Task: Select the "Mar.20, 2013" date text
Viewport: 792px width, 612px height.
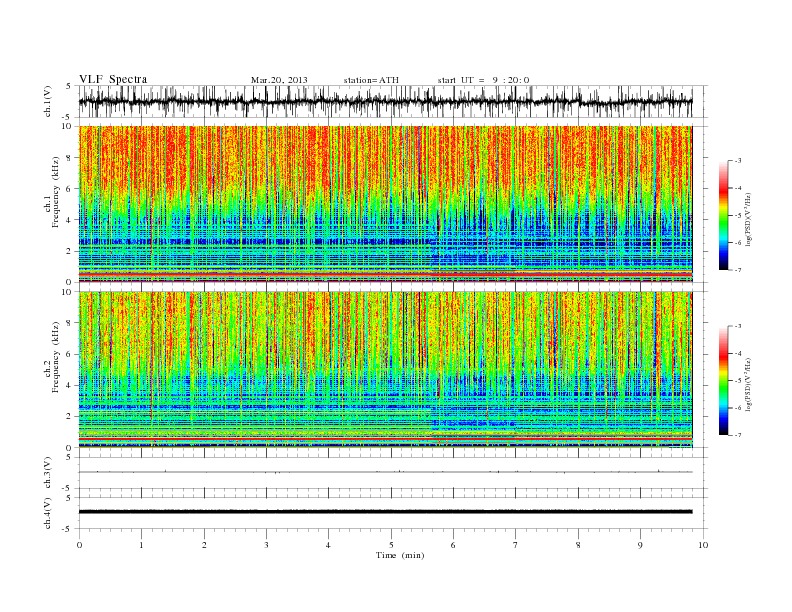Action: click(279, 80)
